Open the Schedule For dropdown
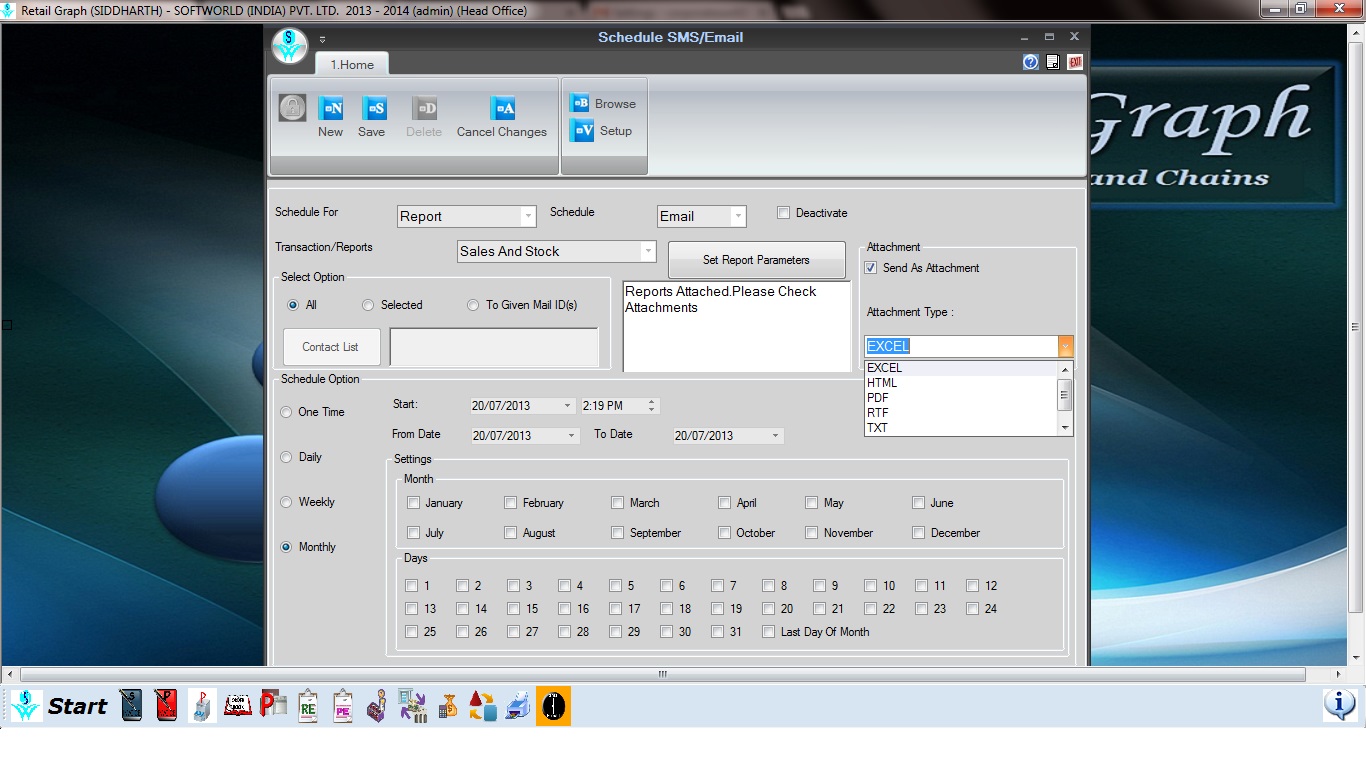The image size is (1366, 768). click(530, 216)
